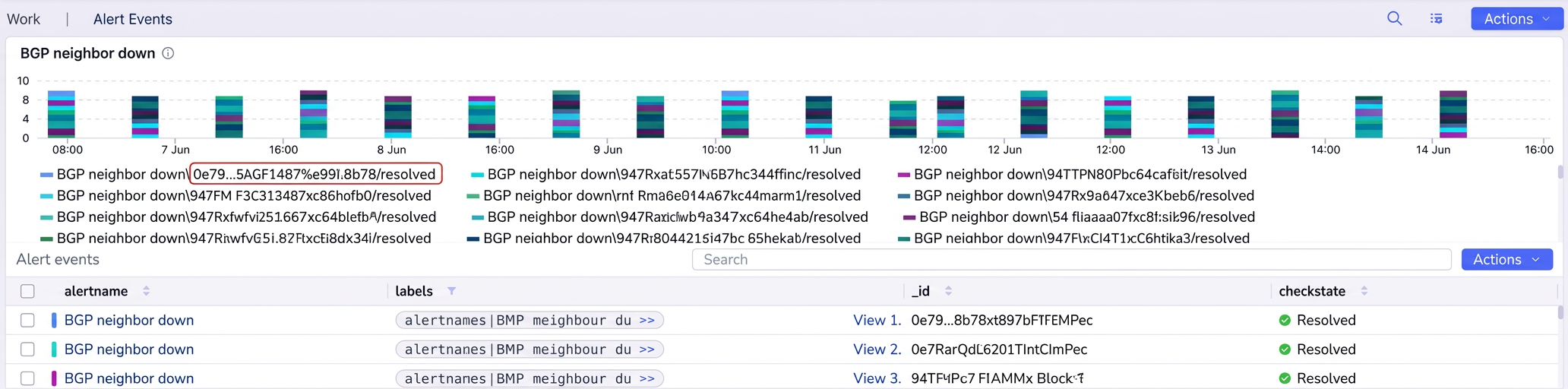Toggle legend series 0e79...5AGF1487%e99l.8b78/resolved

(x=315, y=174)
